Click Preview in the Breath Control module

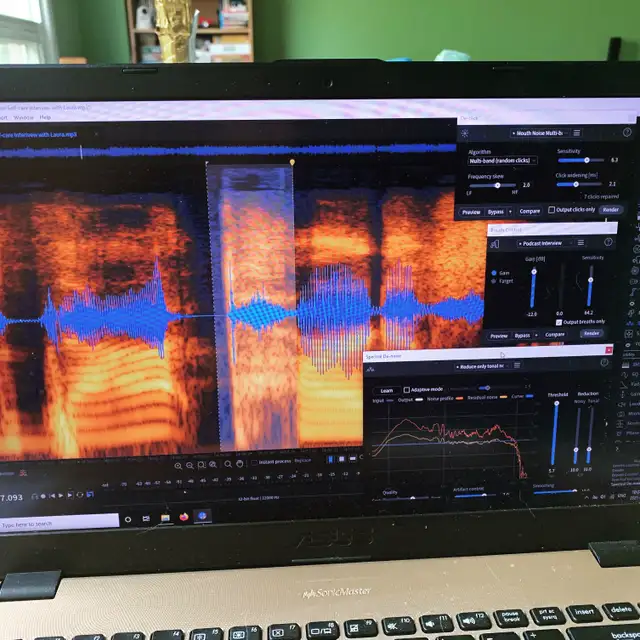tap(498, 336)
